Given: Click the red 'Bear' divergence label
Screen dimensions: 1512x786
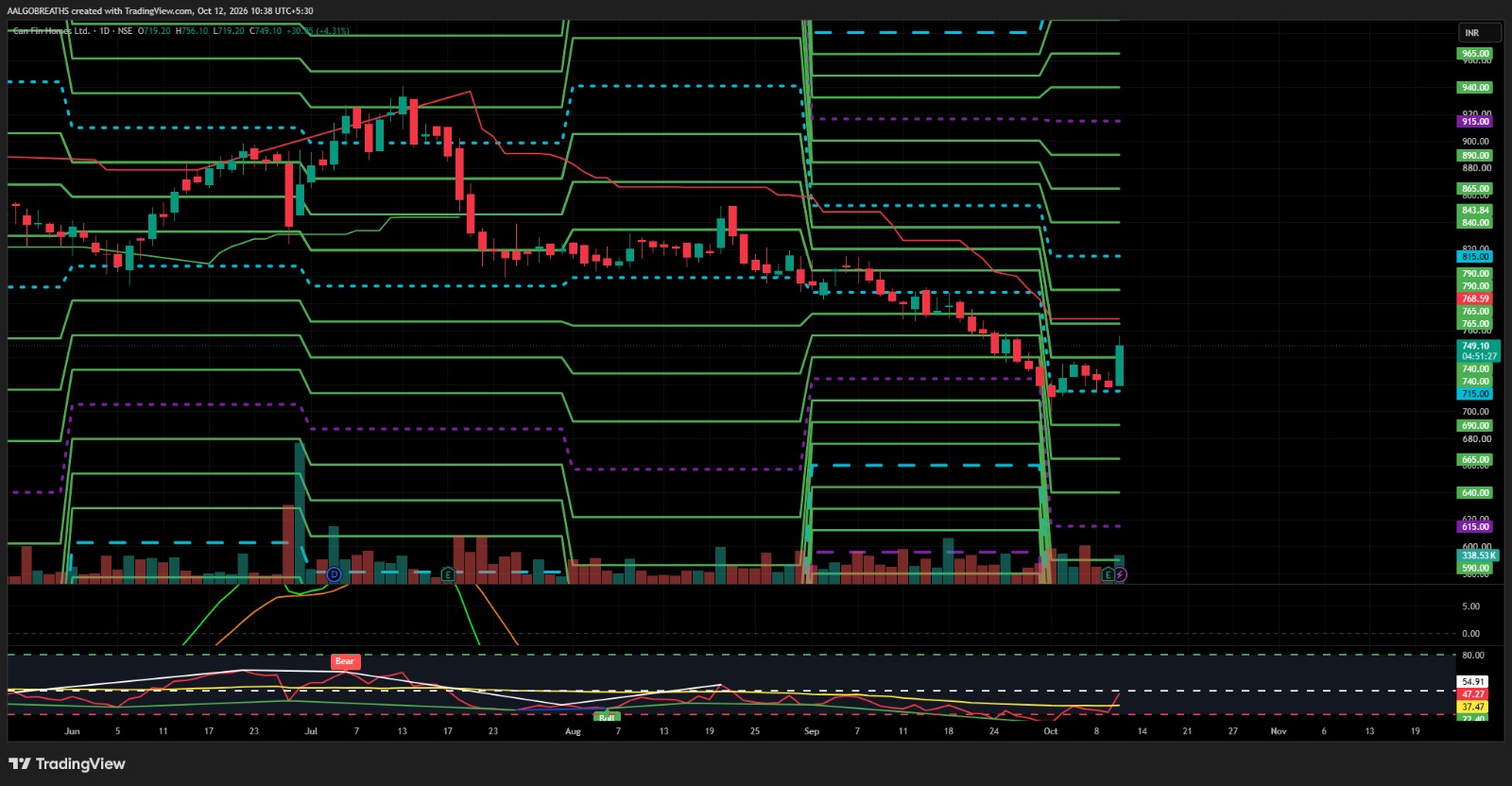Looking at the screenshot, I should [x=345, y=661].
